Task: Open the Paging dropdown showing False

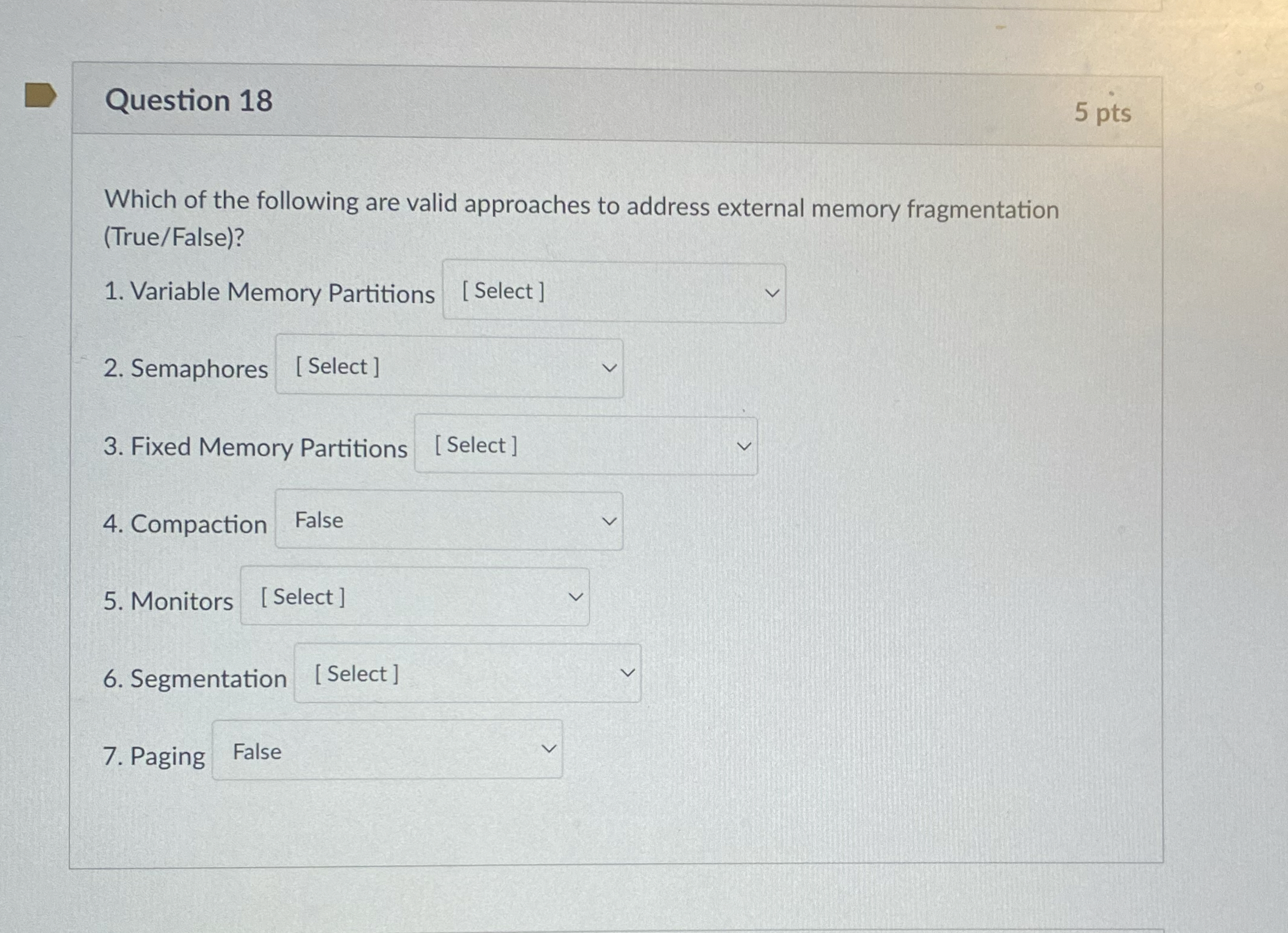Action: pyautogui.click(x=386, y=750)
